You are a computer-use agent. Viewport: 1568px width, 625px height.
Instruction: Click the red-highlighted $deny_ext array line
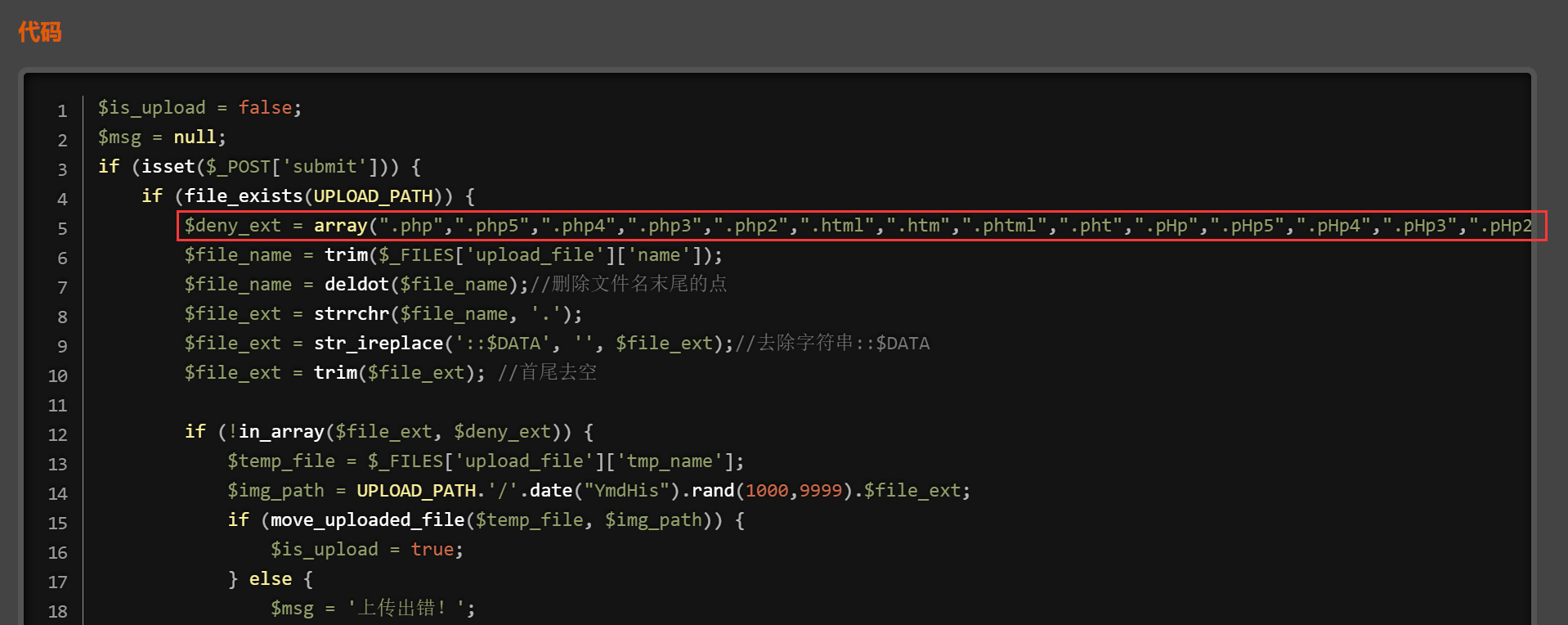click(861, 226)
